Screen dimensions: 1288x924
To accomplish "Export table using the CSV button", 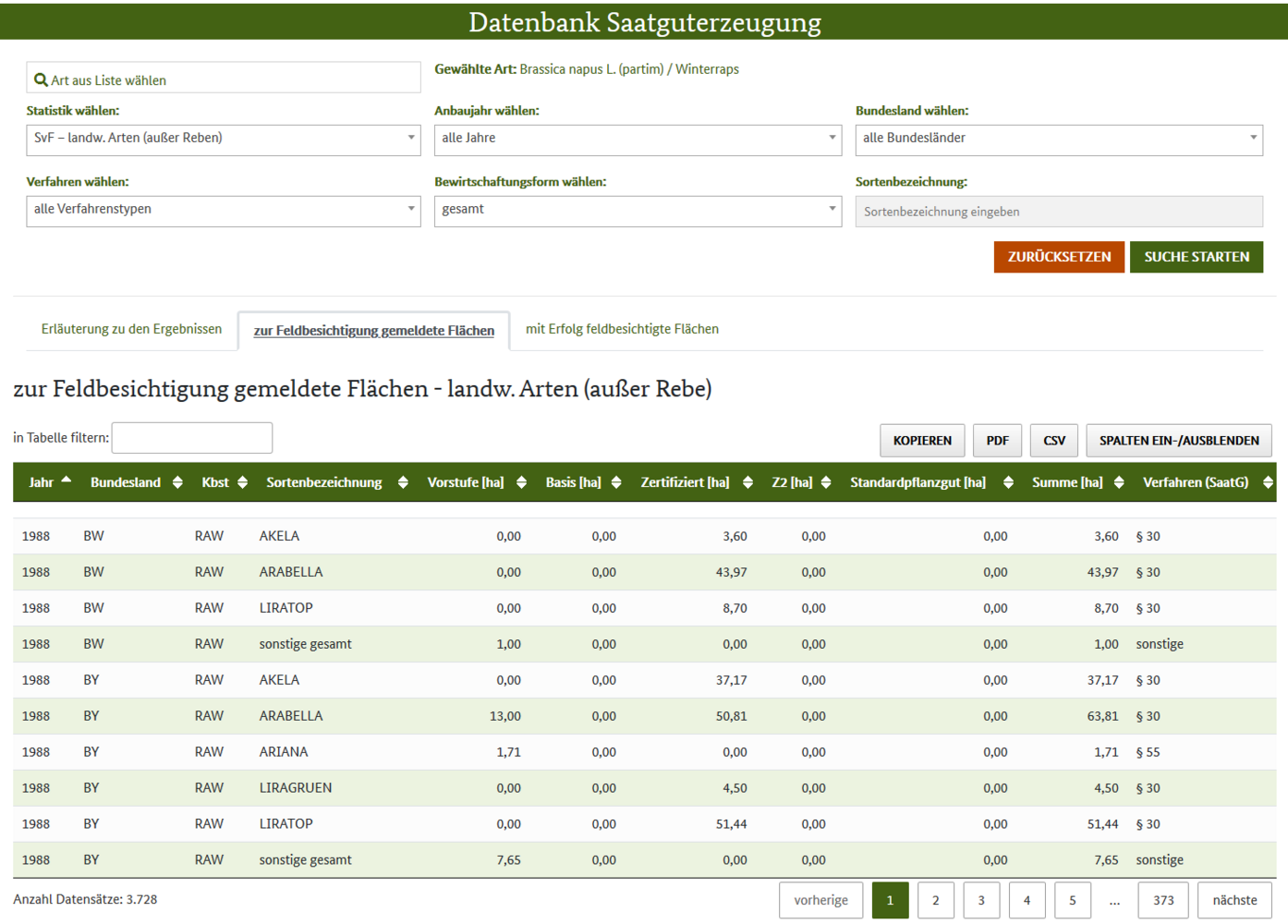I will point(1053,441).
